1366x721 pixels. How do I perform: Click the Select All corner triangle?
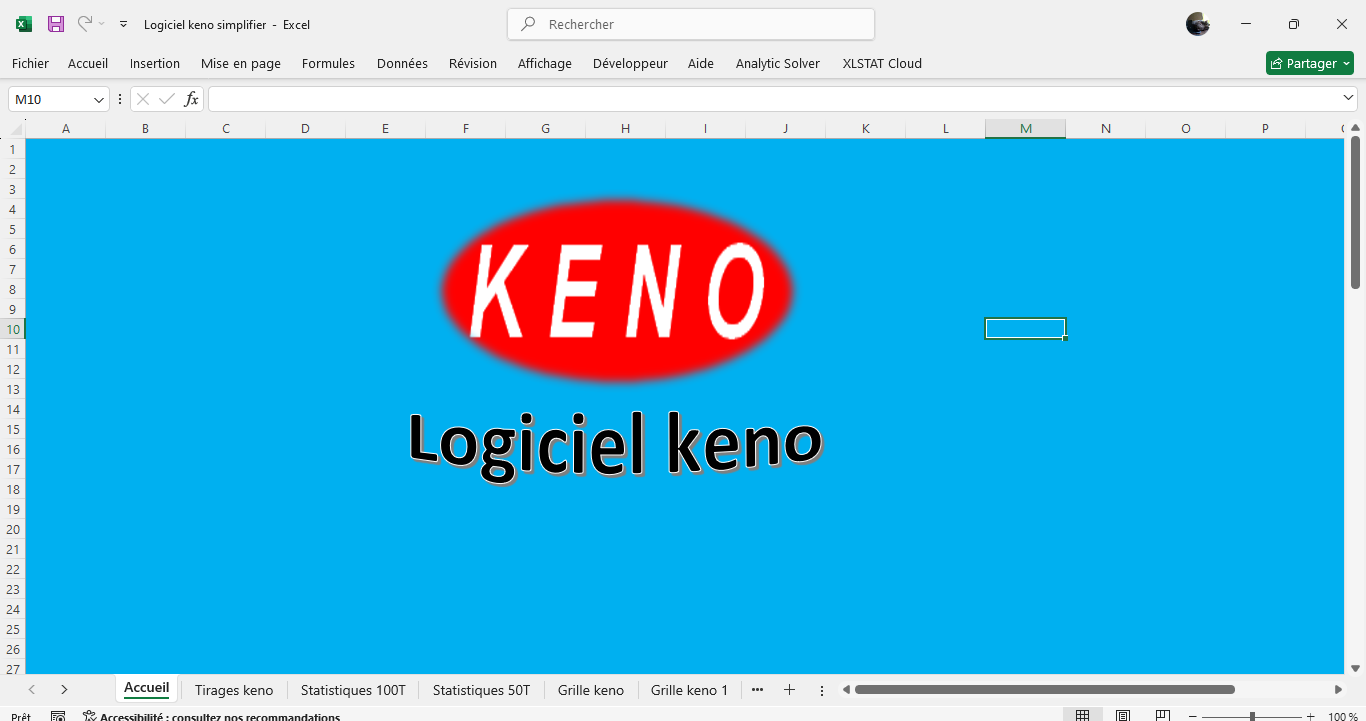[16, 129]
